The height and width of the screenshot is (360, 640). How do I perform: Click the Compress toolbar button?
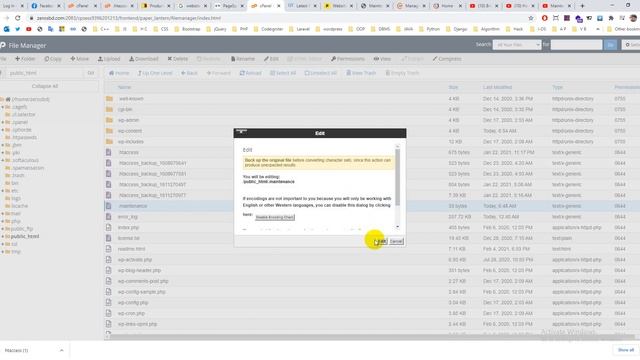447,59
